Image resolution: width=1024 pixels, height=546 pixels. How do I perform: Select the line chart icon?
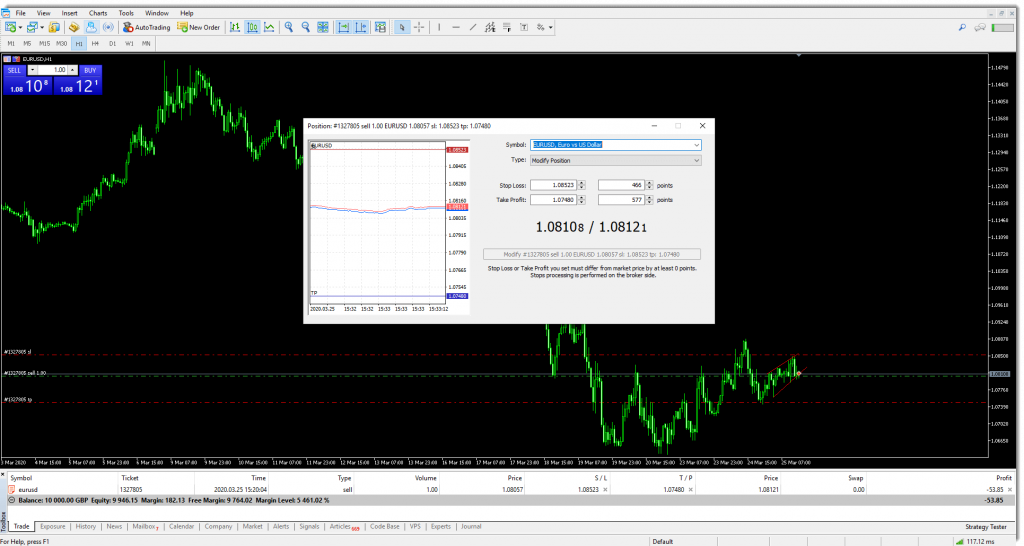coord(269,27)
